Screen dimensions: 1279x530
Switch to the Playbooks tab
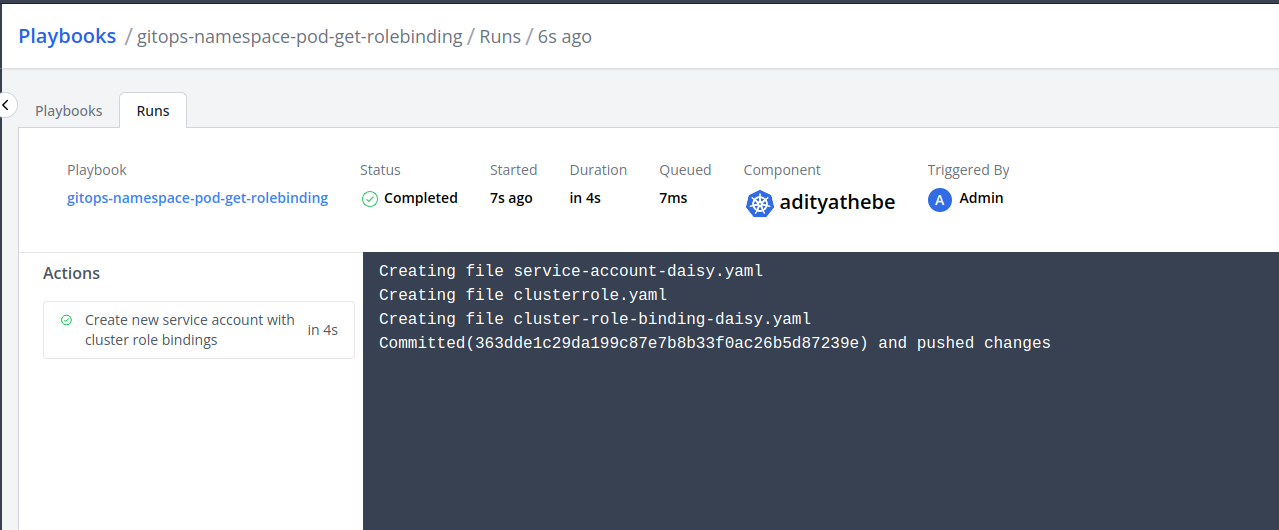(68, 111)
